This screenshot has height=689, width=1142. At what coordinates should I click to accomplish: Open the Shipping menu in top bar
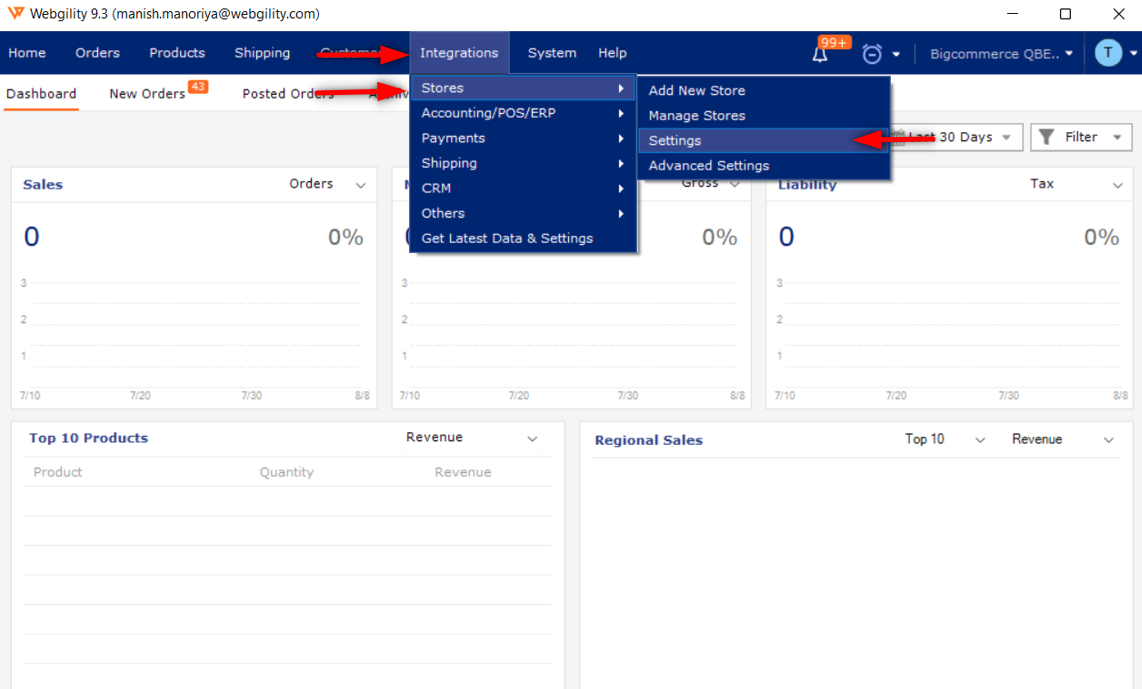coord(262,52)
